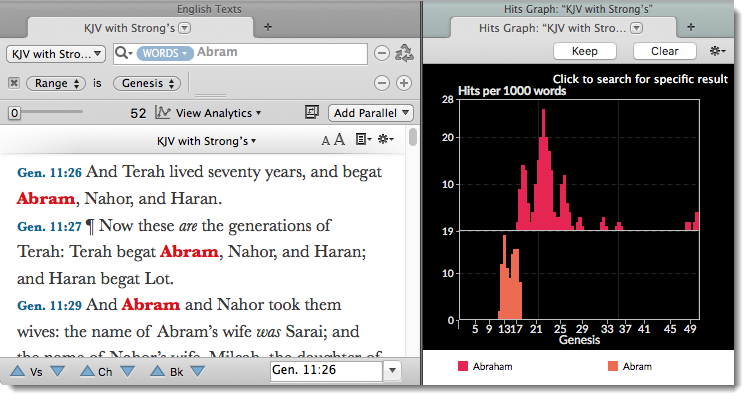749x400 pixels.
Task: Remove the Range criterion with minus button
Action: click(382, 84)
